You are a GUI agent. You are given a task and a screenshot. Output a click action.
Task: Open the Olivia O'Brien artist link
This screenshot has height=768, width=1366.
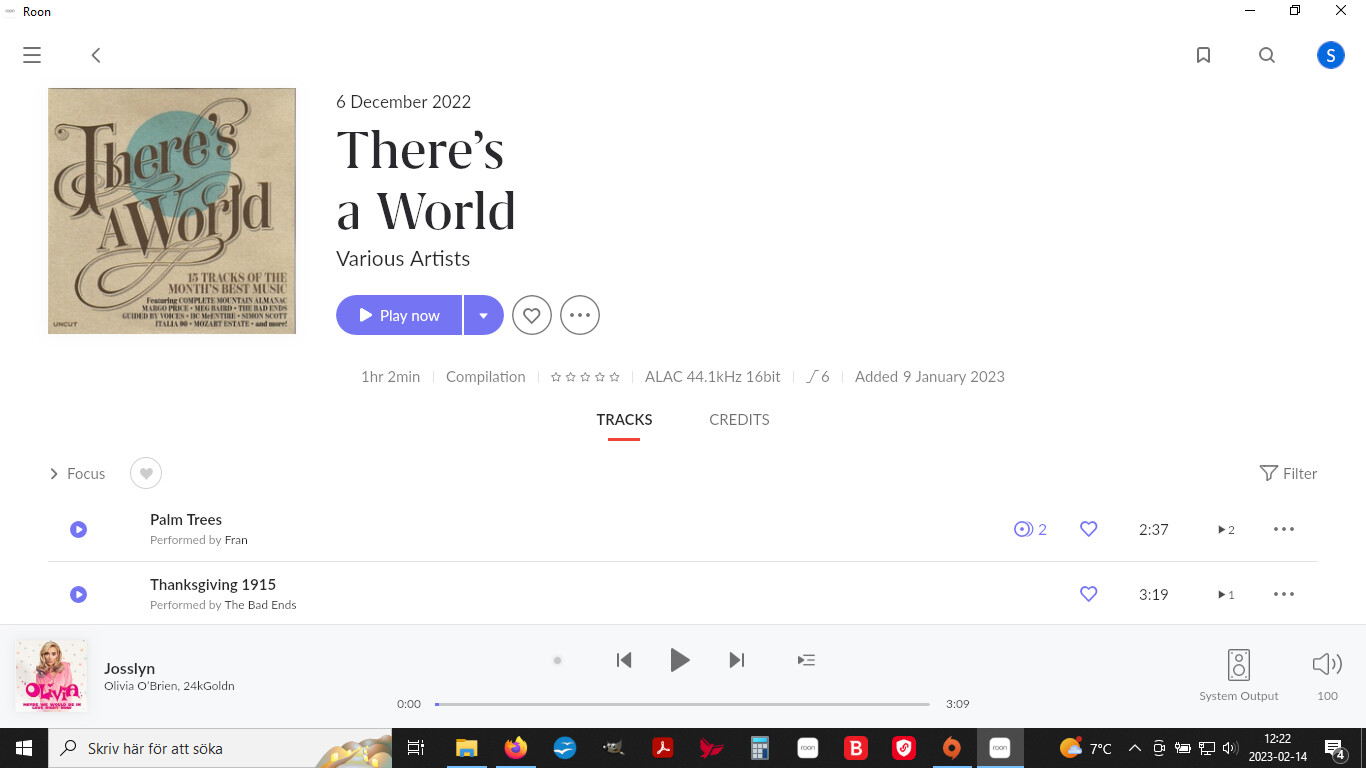[x=141, y=686]
